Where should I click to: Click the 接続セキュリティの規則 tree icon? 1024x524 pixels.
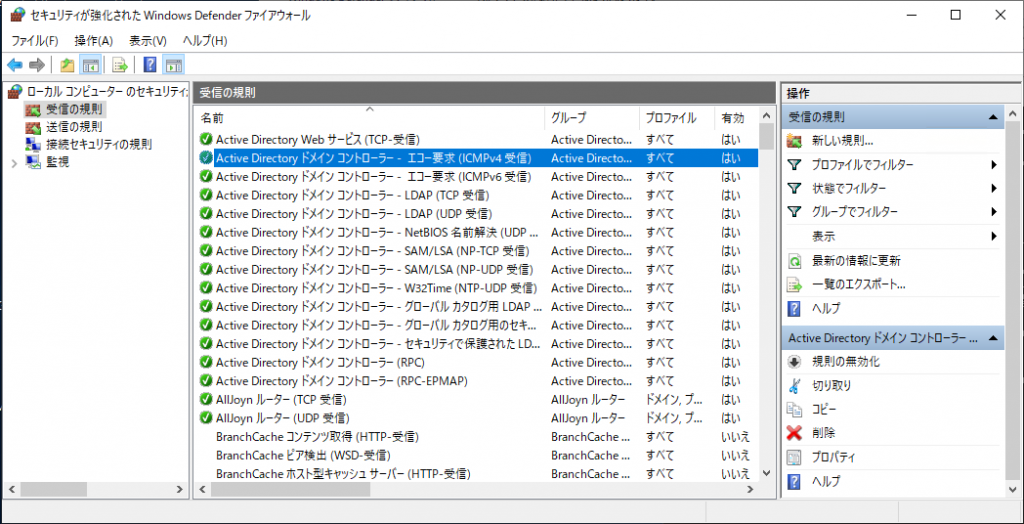click(33, 144)
